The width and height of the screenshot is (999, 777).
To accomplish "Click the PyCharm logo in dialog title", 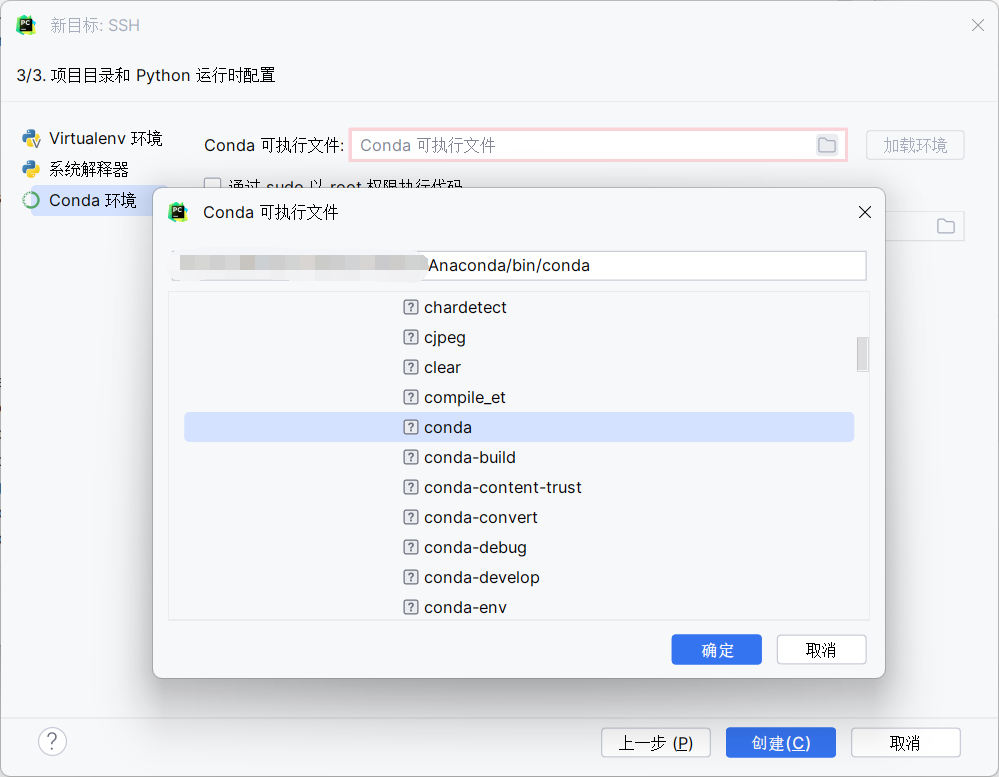I will pos(177,211).
